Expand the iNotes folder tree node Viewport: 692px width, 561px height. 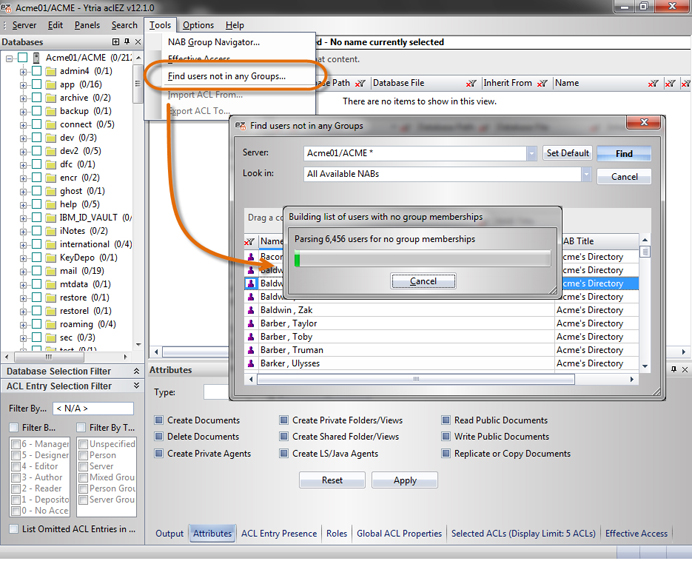coord(23,231)
